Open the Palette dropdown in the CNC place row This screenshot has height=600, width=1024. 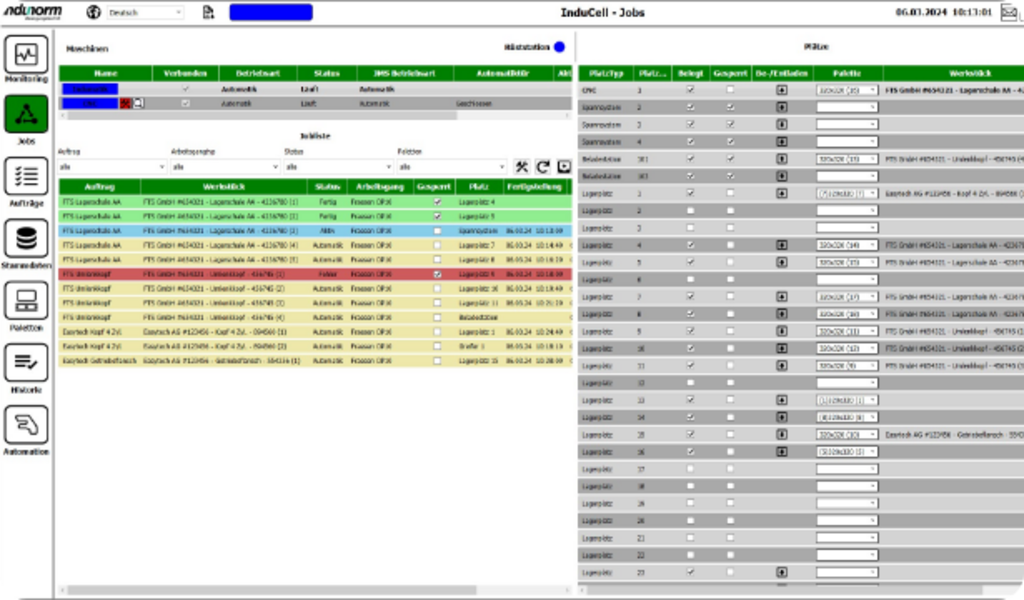[846, 90]
